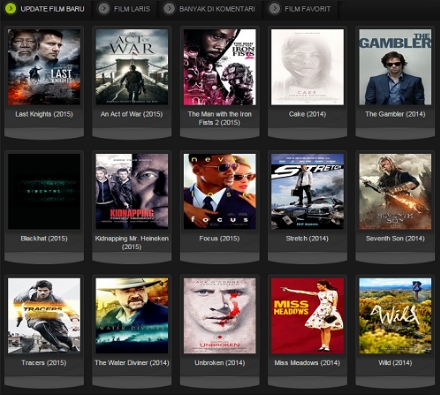Click The Gambler (2014) title link

395,114
